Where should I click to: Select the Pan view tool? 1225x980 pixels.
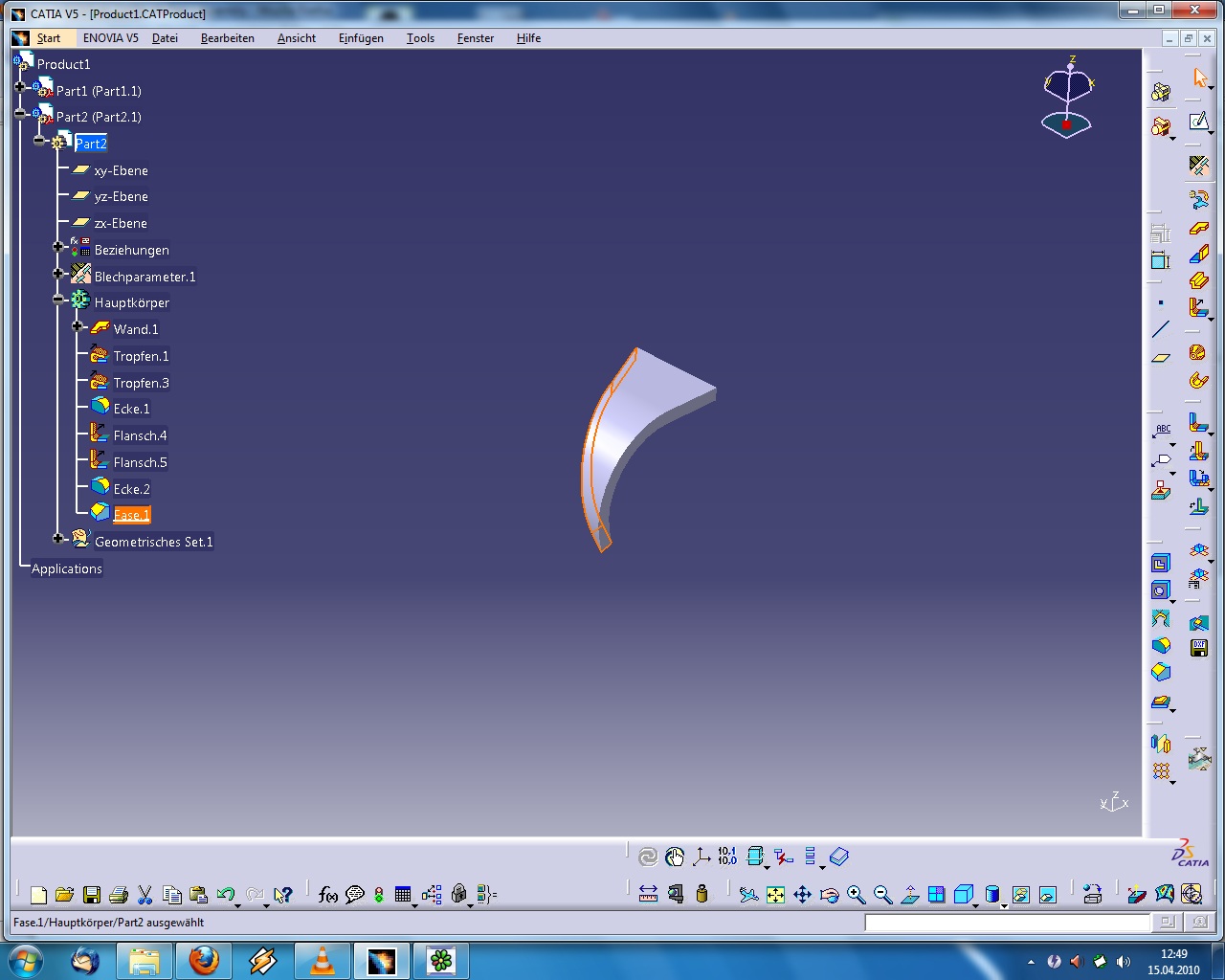(802, 895)
